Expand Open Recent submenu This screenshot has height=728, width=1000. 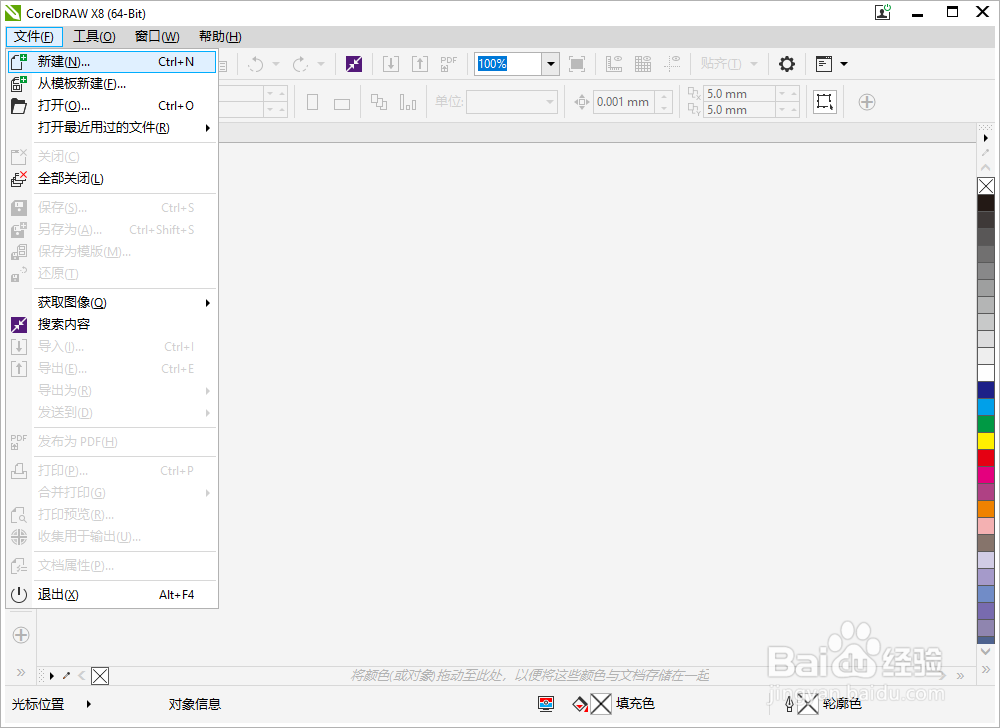(207, 128)
